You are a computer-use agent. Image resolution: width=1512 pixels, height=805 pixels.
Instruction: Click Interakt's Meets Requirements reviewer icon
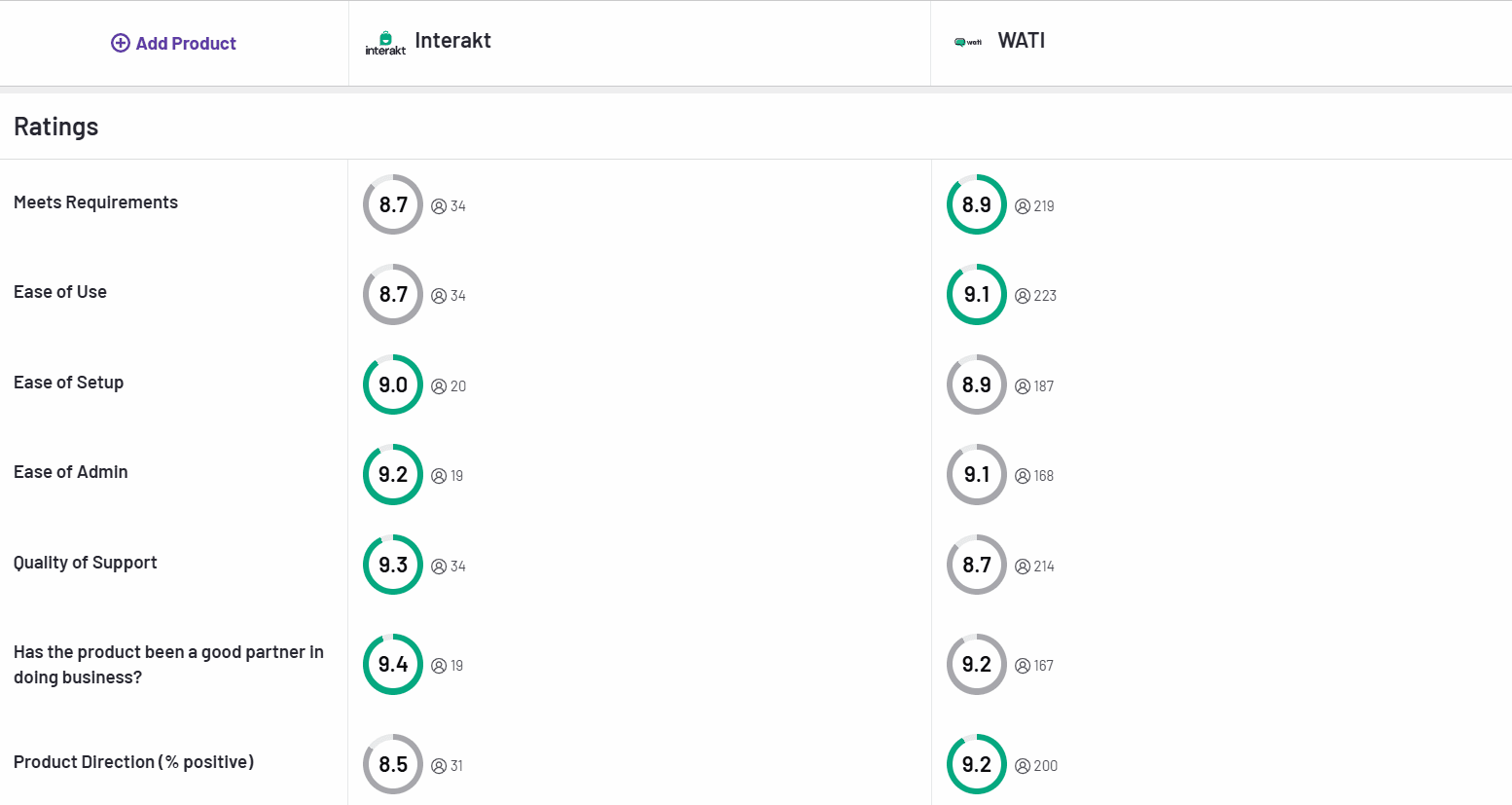tap(439, 206)
